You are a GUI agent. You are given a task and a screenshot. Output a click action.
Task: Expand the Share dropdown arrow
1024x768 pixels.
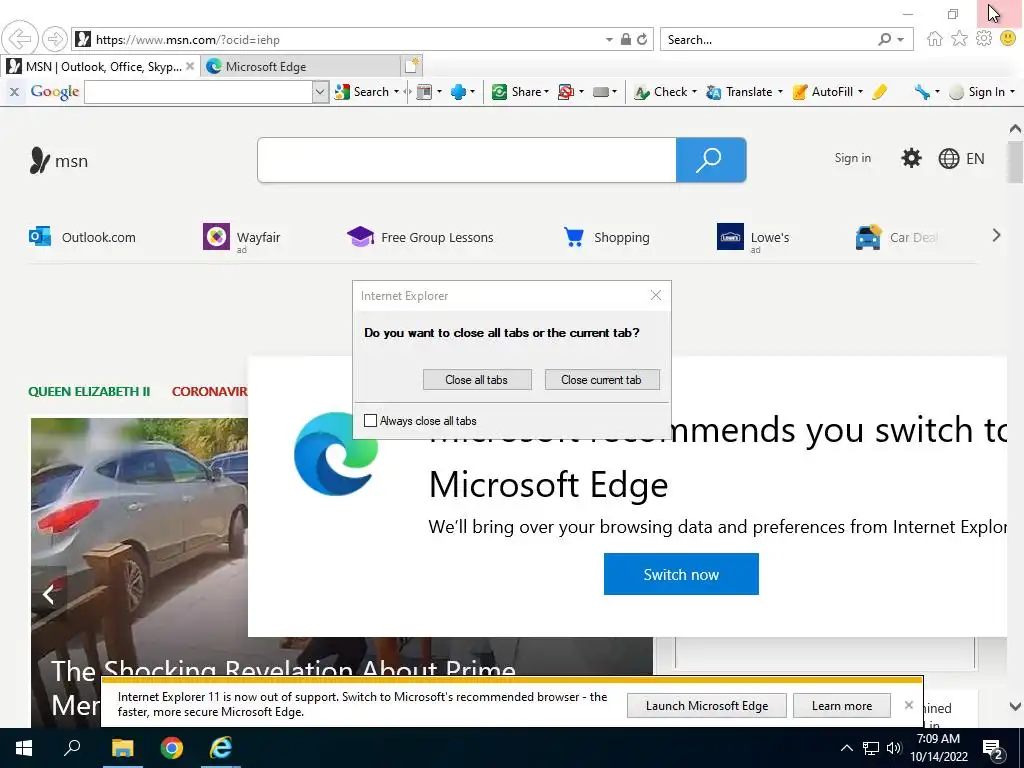point(546,92)
